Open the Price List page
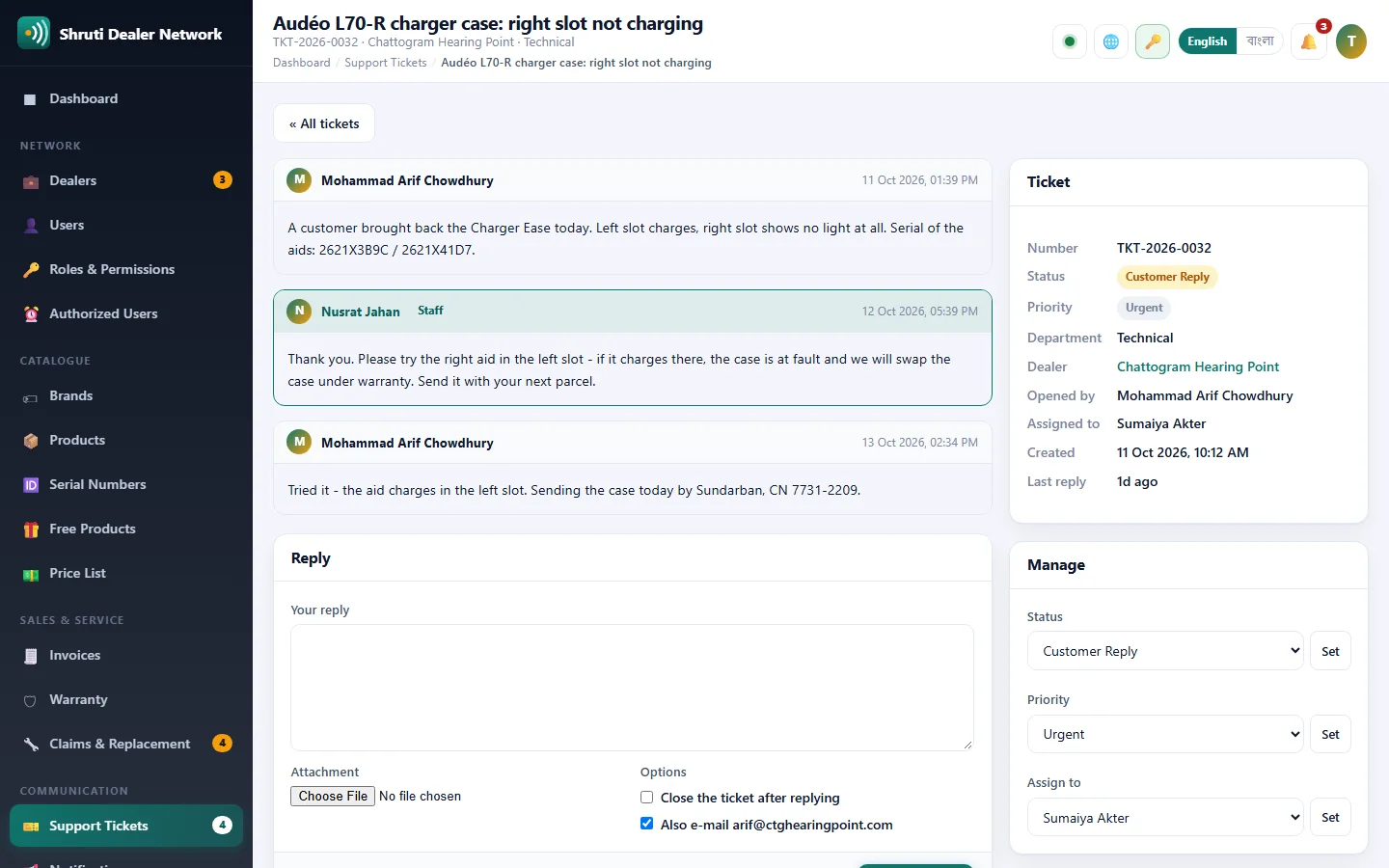Image resolution: width=1389 pixels, height=868 pixels. pyautogui.click(x=126, y=573)
